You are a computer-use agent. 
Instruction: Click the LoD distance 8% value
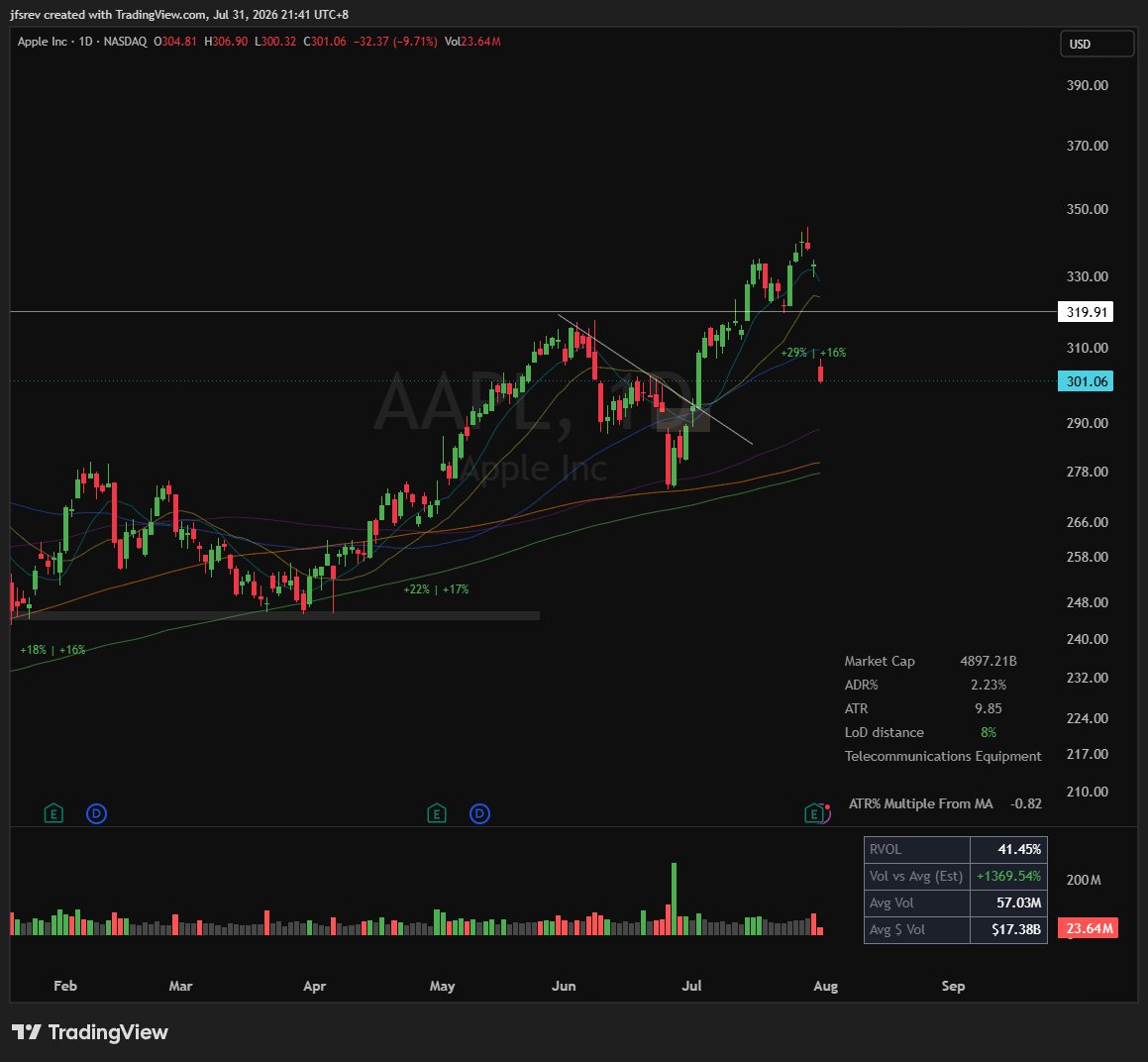[x=989, y=732]
